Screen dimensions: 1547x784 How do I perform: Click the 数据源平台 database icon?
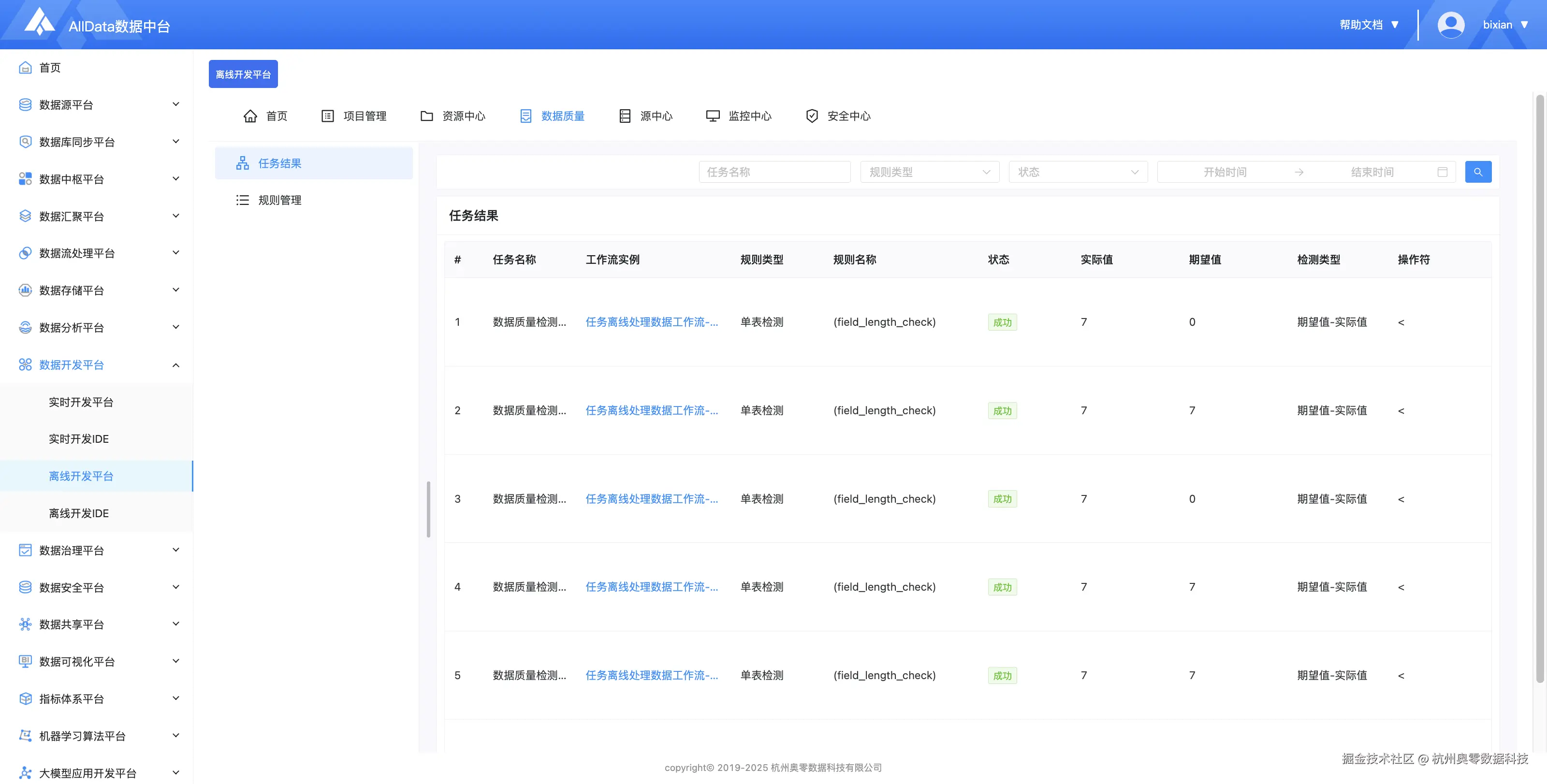click(x=25, y=105)
